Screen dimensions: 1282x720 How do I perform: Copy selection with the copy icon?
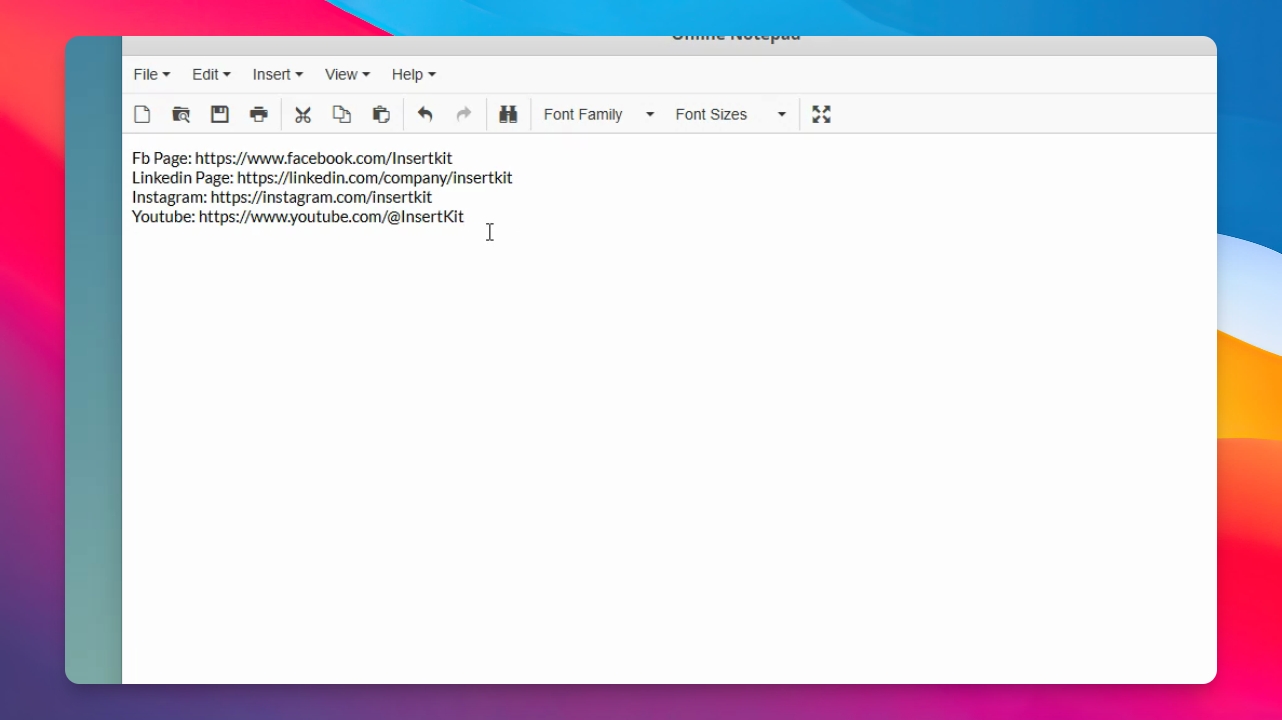tap(342, 114)
